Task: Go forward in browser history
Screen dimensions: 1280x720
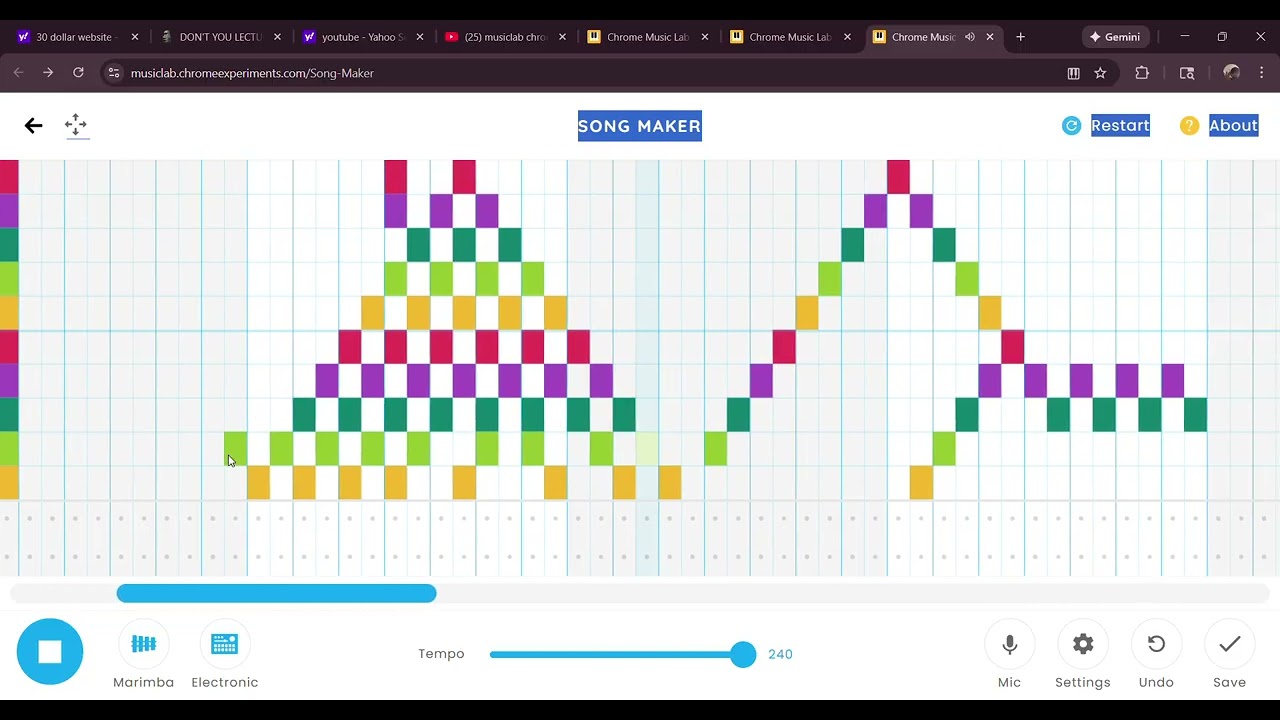Action: [x=48, y=73]
